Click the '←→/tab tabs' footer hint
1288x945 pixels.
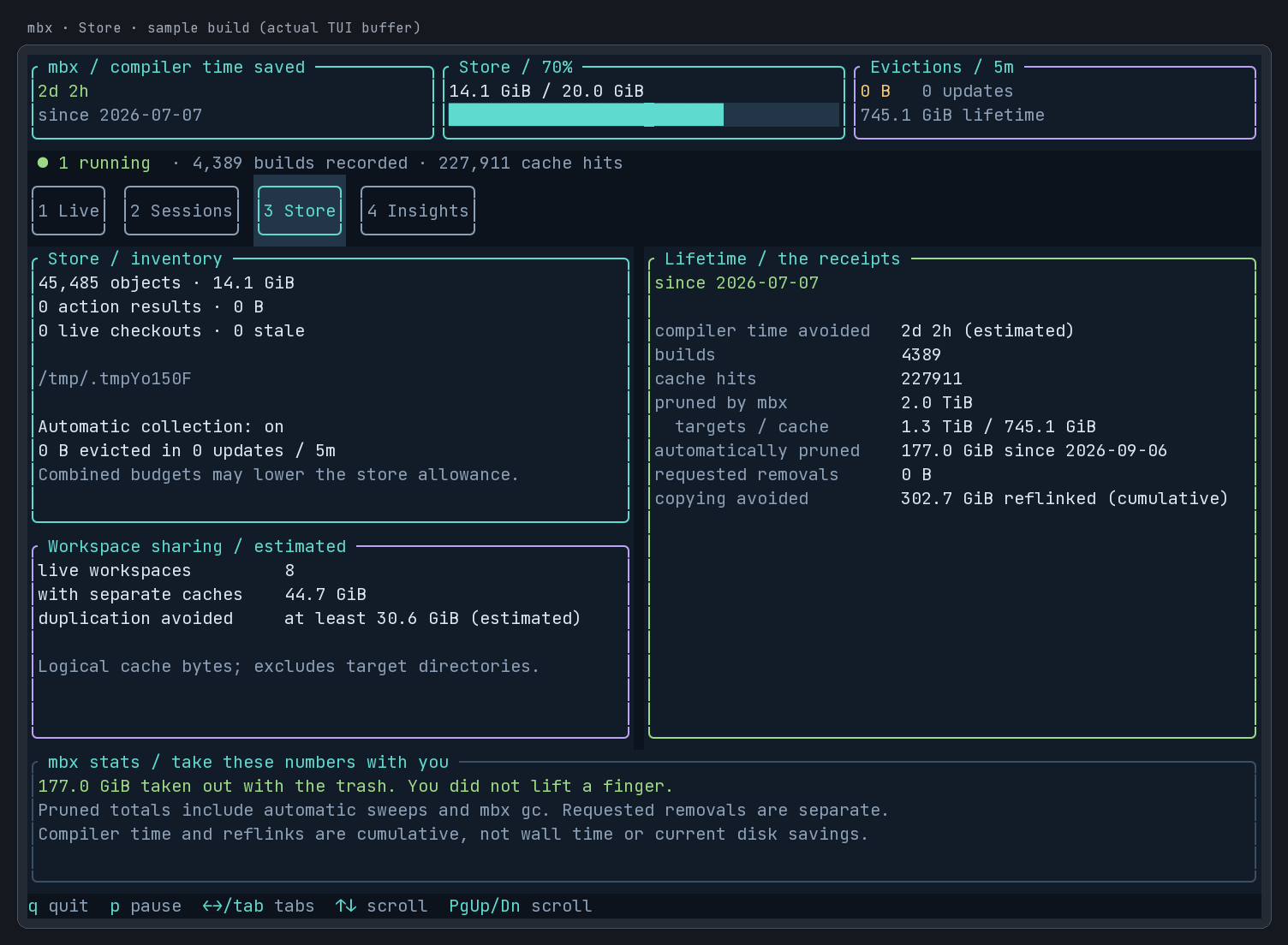pos(259,906)
